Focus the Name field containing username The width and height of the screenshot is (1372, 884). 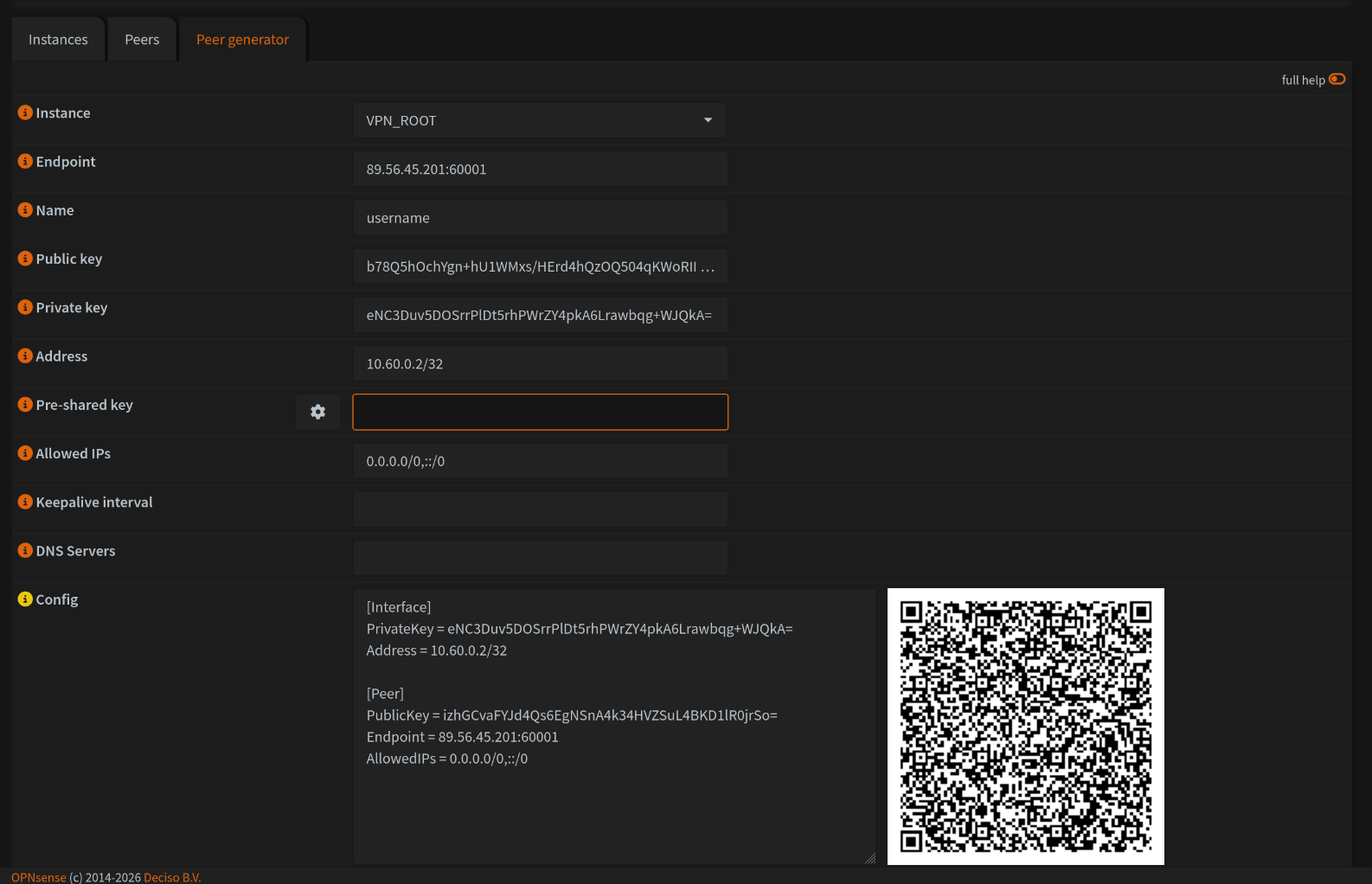pyautogui.click(x=540, y=217)
